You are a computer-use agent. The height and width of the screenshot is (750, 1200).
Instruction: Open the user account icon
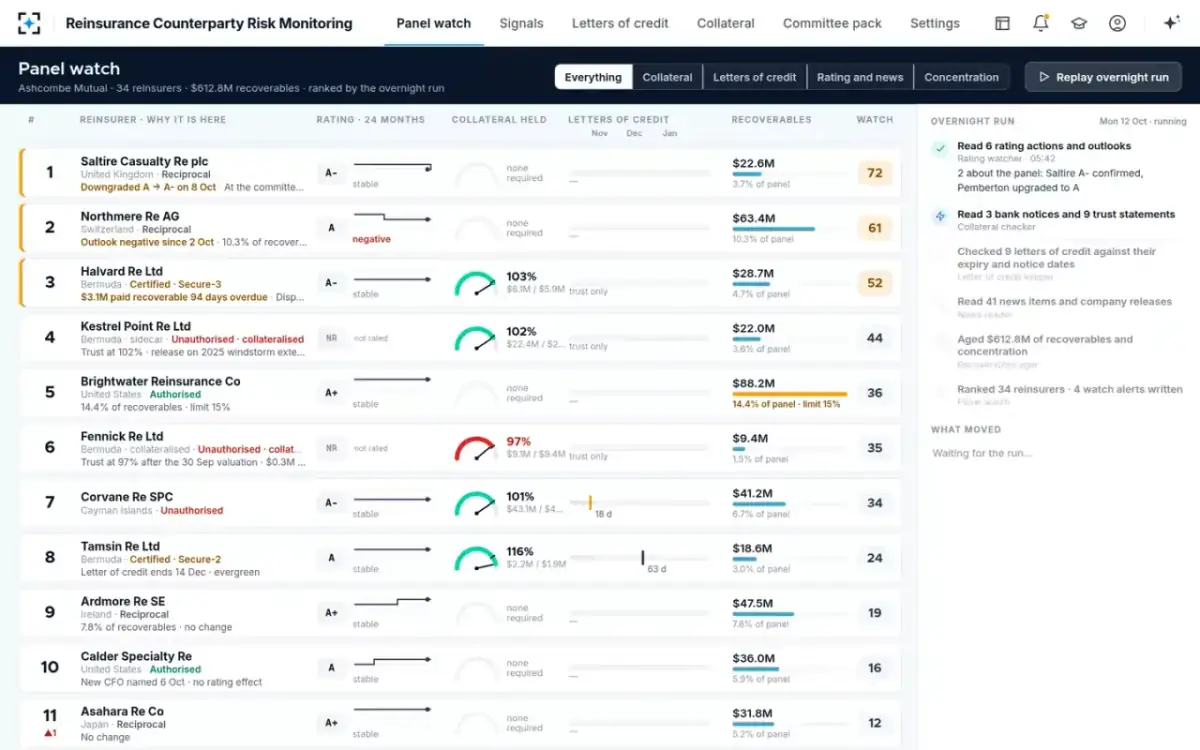pyautogui.click(x=1118, y=23)
